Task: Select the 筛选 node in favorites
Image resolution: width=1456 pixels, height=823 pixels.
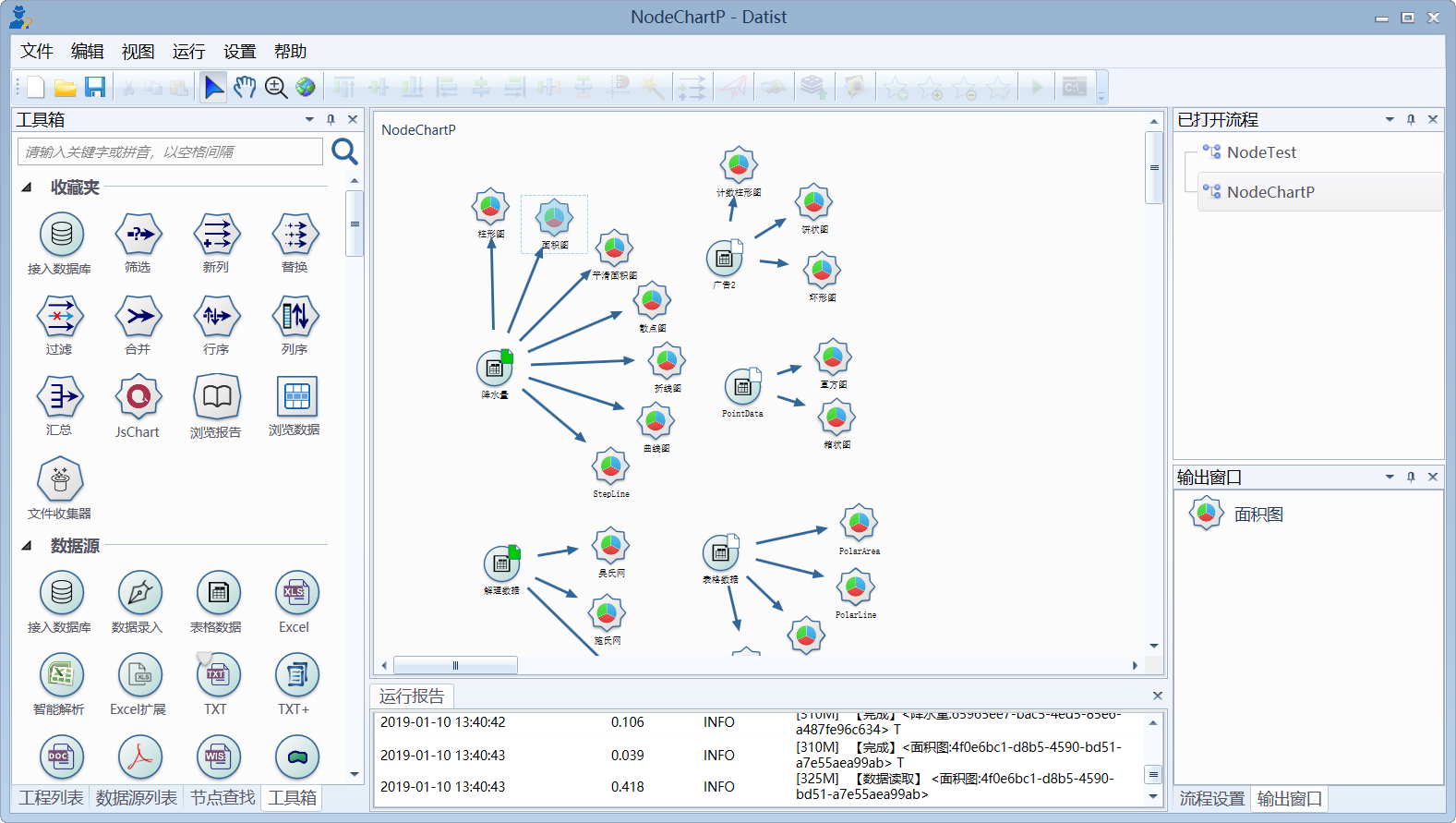Action: click(138, 235)
